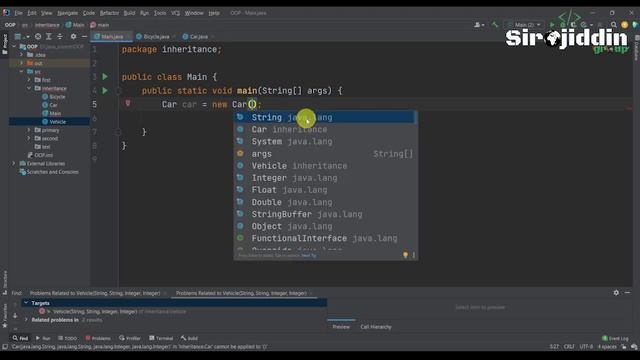Open the Profiler tool window button
This screenshot has height=360, width=640.
click(x=130, y=338)
